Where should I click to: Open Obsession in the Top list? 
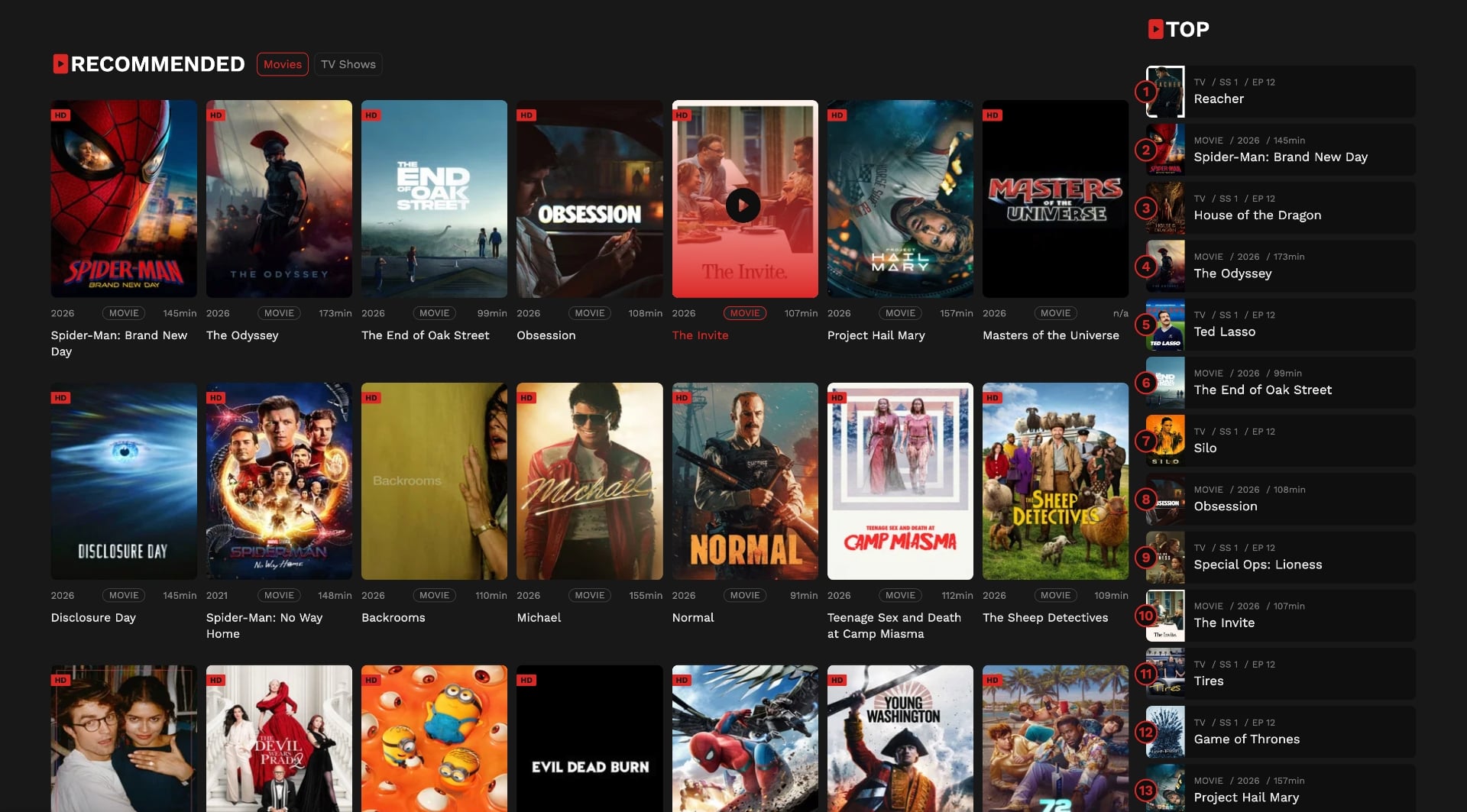tap(1281, 499)
